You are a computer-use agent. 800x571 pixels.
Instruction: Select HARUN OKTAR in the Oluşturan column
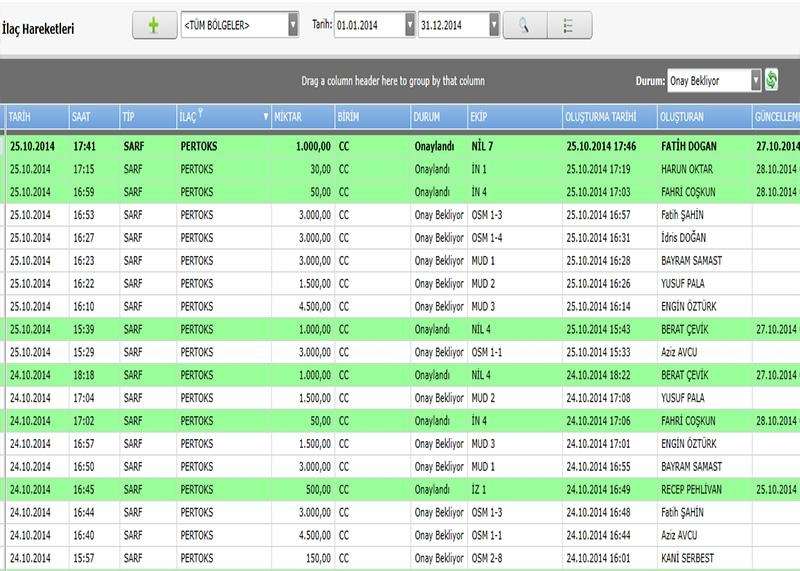point(687,169)
